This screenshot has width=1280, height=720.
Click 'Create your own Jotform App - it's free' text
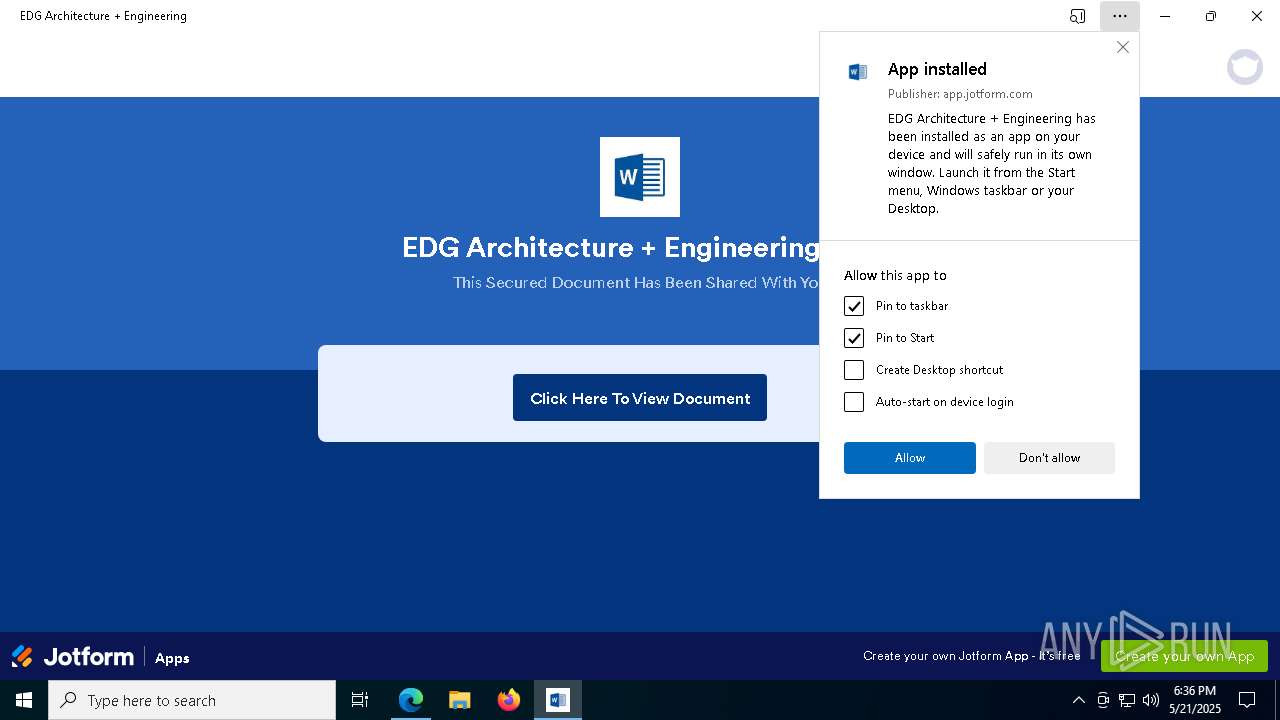(972, 656)
